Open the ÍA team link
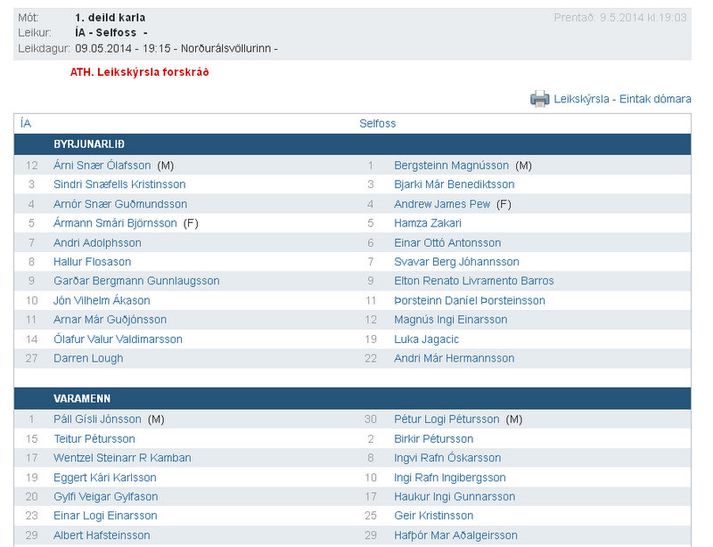Image resolution: width=713 pixels, height=547 pixels. 26,123
